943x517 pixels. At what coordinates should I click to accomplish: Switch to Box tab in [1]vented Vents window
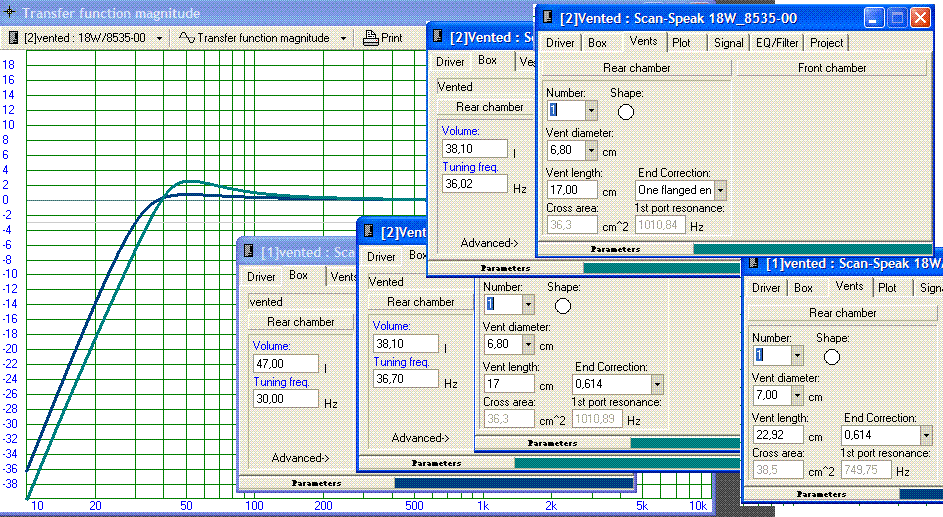point(803,288)
